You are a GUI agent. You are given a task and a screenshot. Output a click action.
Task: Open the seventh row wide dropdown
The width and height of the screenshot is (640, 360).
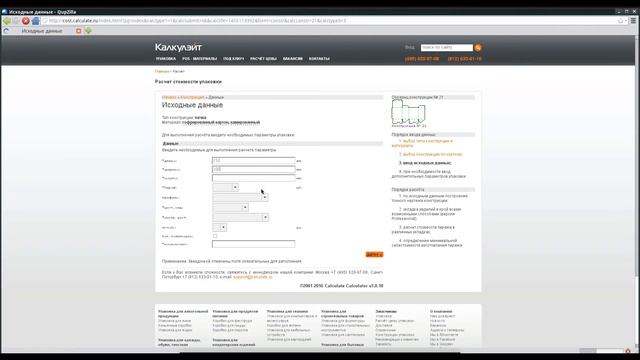point(240,218)
